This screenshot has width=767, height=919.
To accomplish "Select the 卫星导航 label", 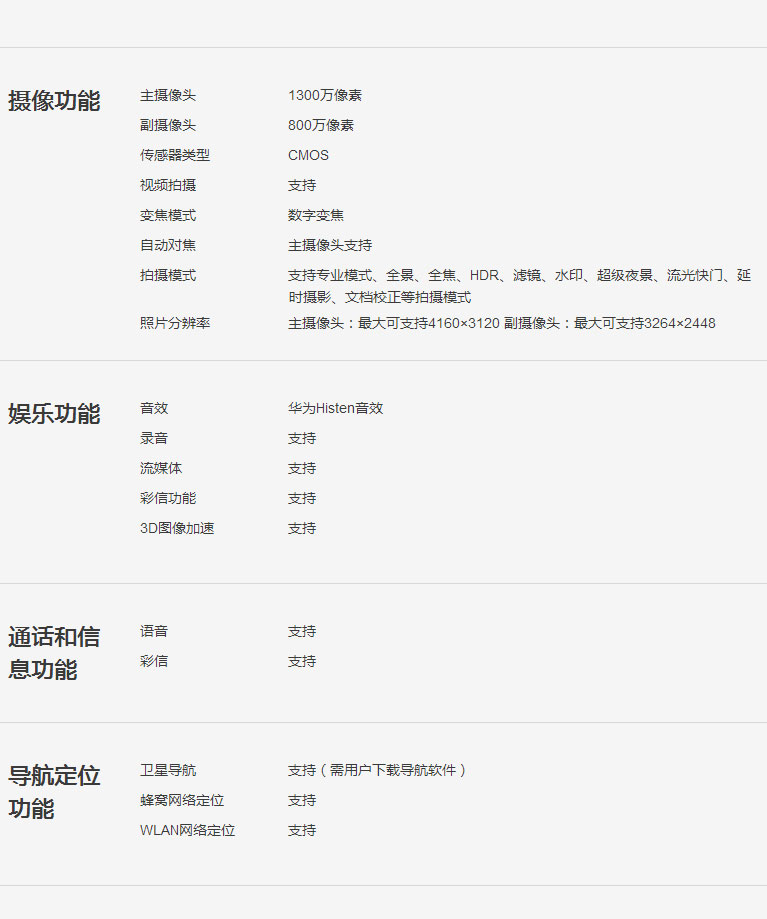I will click(x=168, y=770).
